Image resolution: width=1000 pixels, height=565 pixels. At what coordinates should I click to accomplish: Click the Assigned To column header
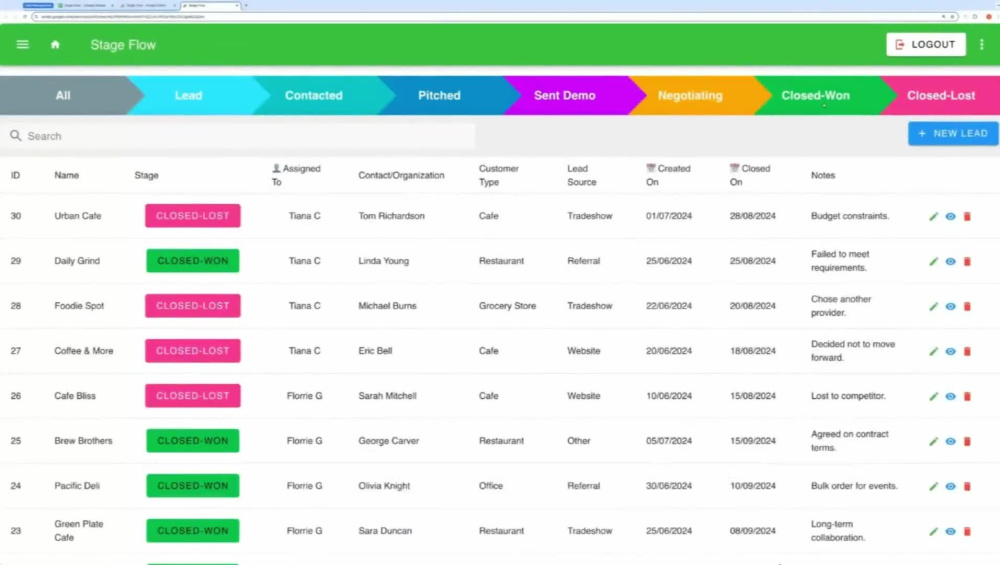coord(296,175)
